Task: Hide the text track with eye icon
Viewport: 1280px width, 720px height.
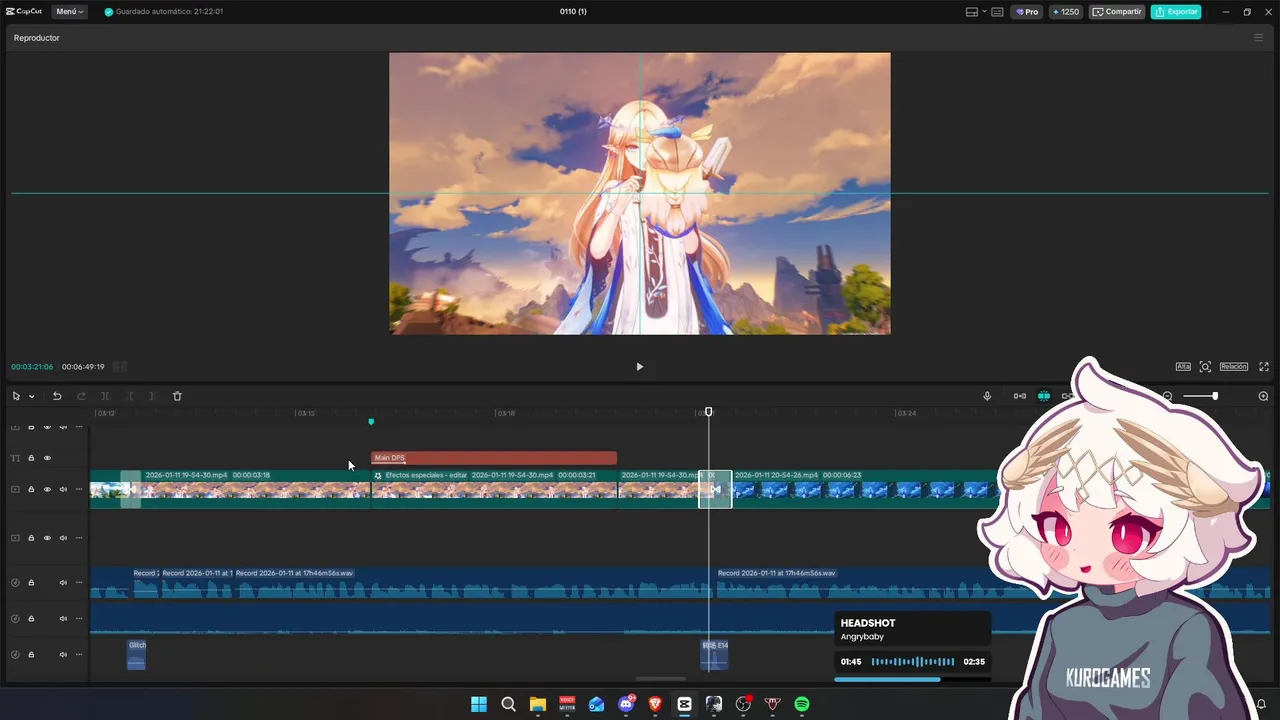Action: tap(47, 458)
